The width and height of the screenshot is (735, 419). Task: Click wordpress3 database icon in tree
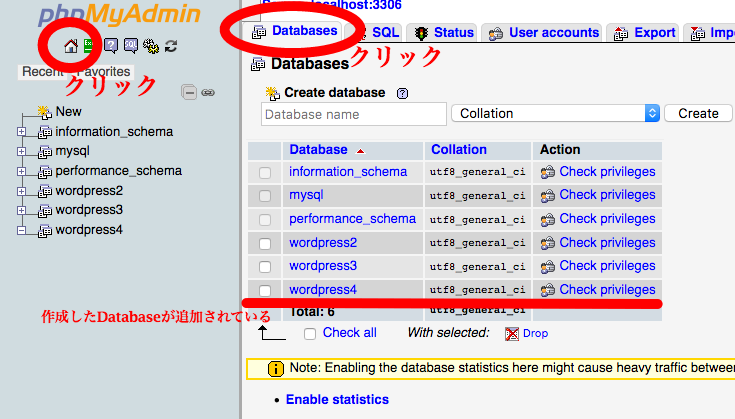point(45,211)
